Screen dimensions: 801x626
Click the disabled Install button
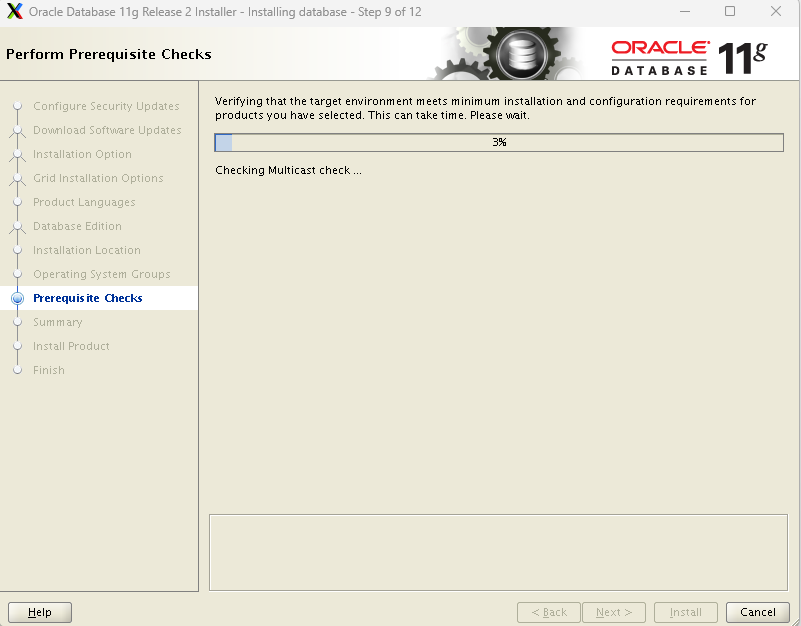pos(686,612)
